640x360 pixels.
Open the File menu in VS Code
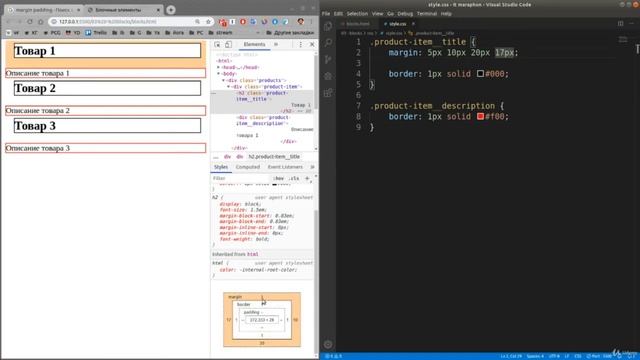tap(326, 13)
